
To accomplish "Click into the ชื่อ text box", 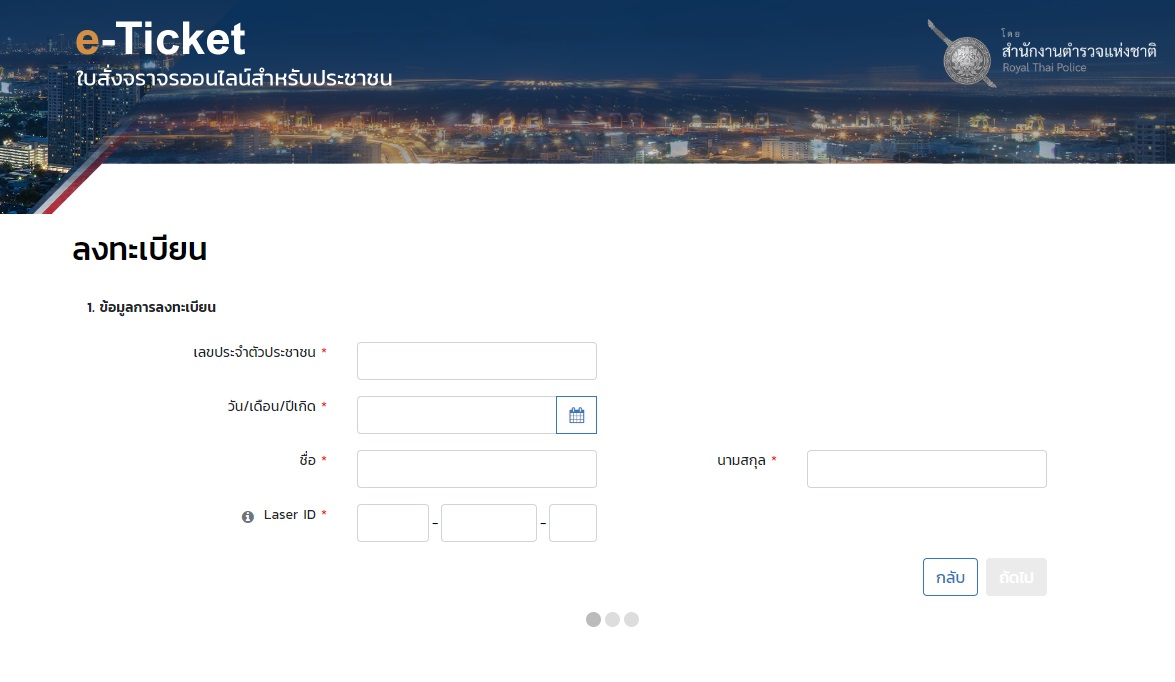I will (476, 469).
